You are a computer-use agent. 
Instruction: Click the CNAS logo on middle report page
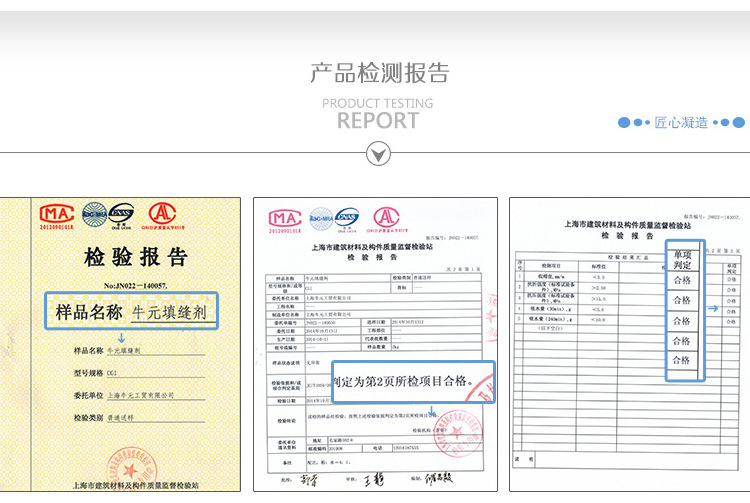tap(347, 218)
